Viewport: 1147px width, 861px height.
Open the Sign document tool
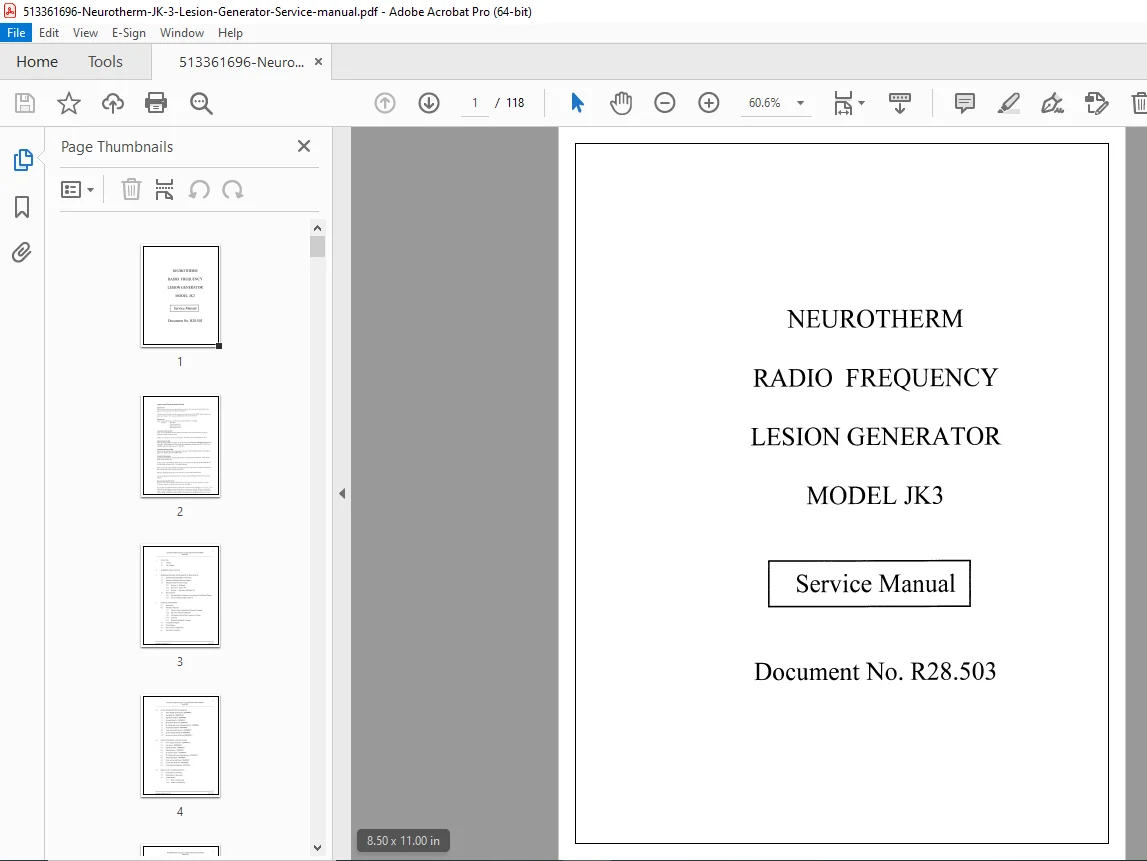click(1053, 103)
